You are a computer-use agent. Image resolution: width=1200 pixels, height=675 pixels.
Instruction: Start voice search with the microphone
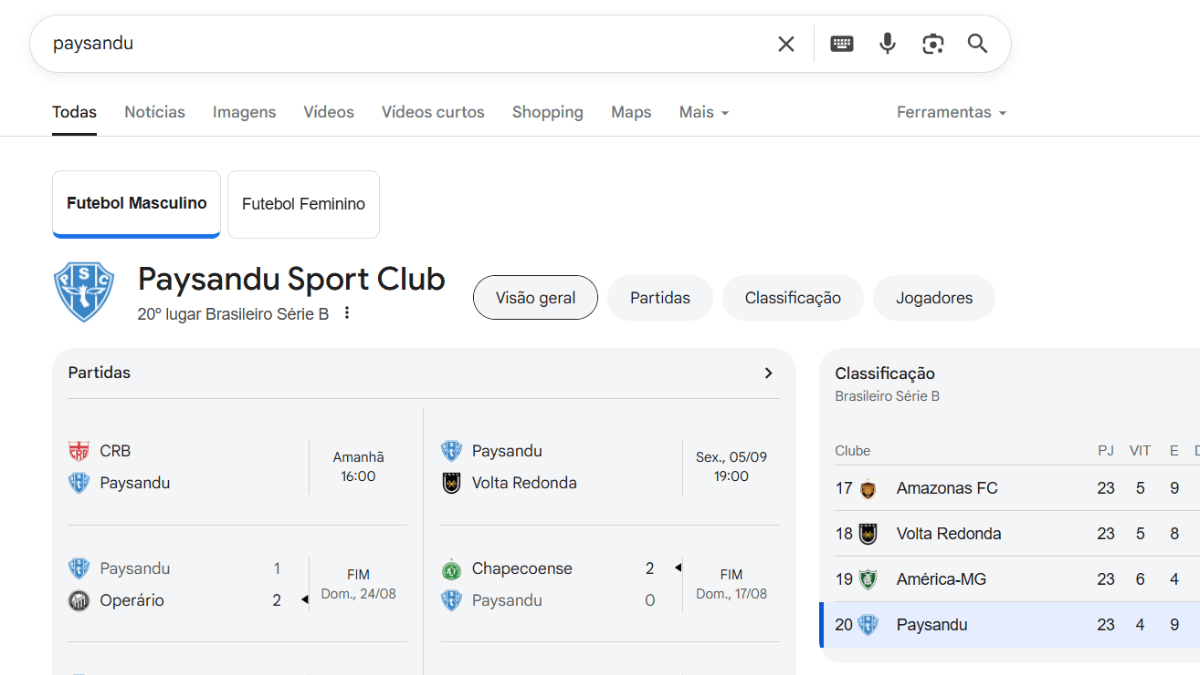(x=887, y=44)
